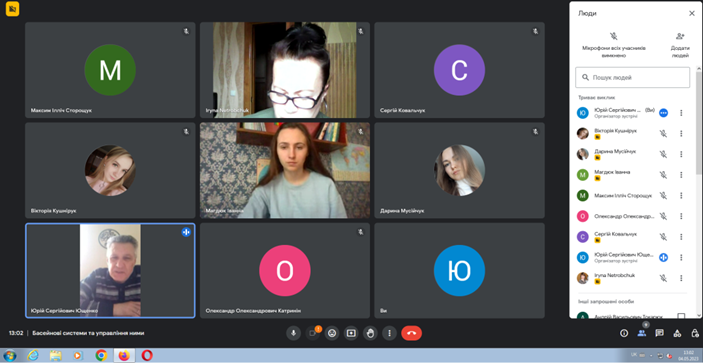Select the Магдюк Іванна video tile
Viewport: 703px width, 363px height.
pos(285,170)
